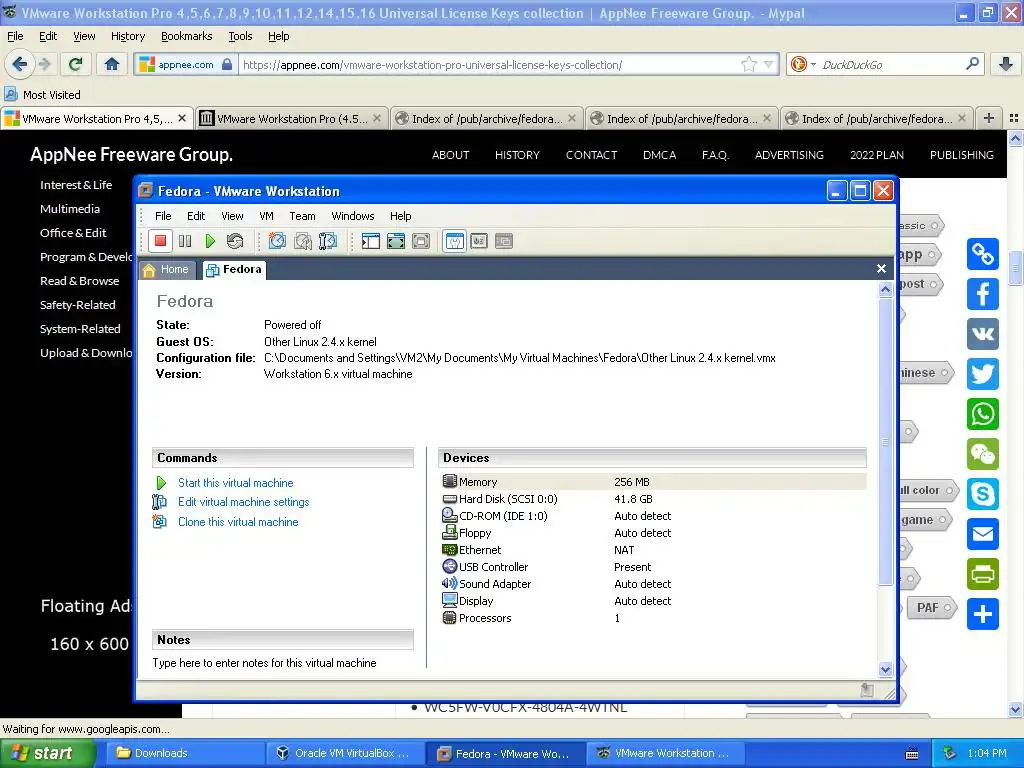Click the Quick Switch mode toolbar icon

click(x=421, y=241)
